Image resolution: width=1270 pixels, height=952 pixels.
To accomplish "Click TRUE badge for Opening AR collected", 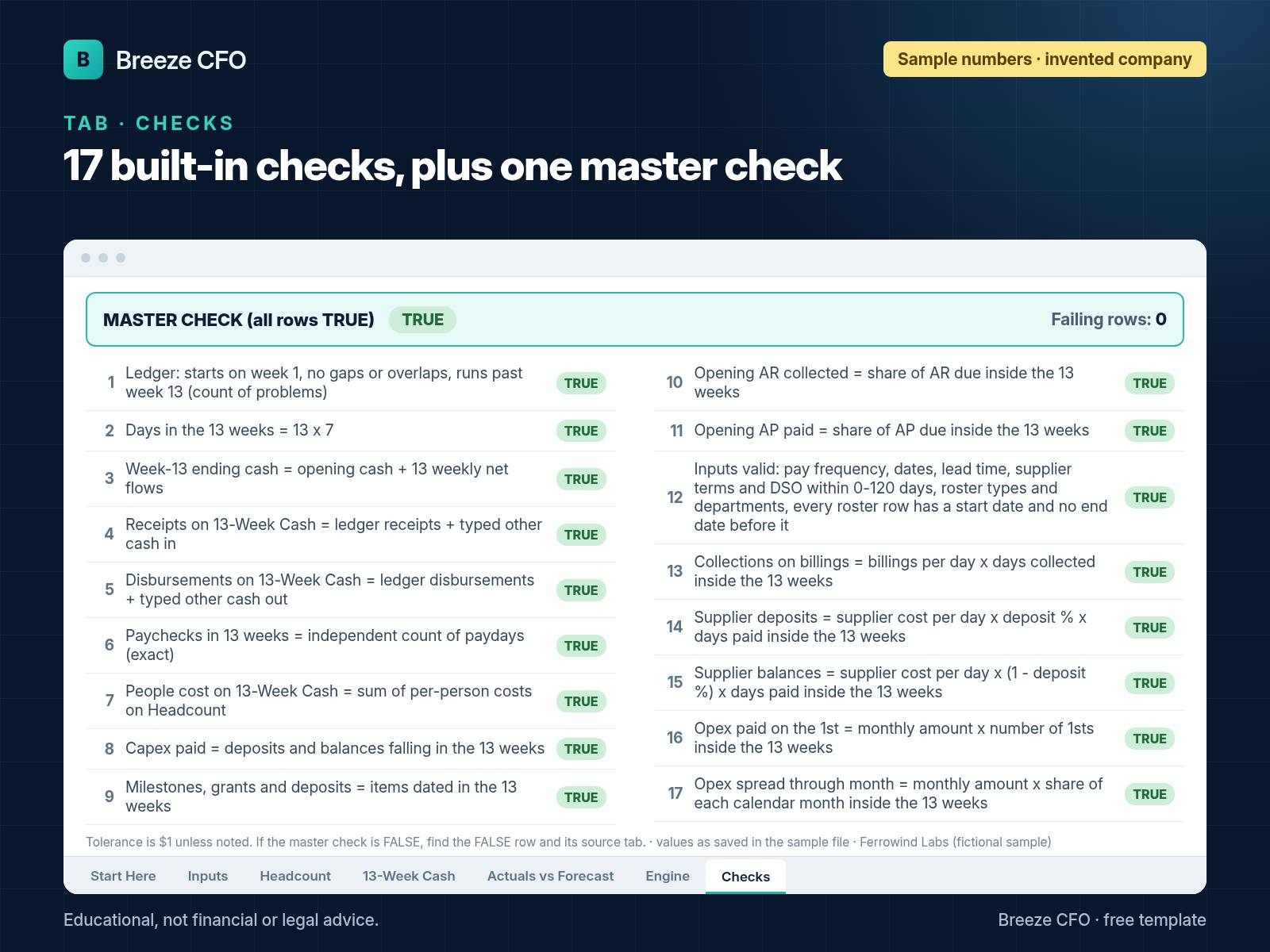I will [1149, 383].
